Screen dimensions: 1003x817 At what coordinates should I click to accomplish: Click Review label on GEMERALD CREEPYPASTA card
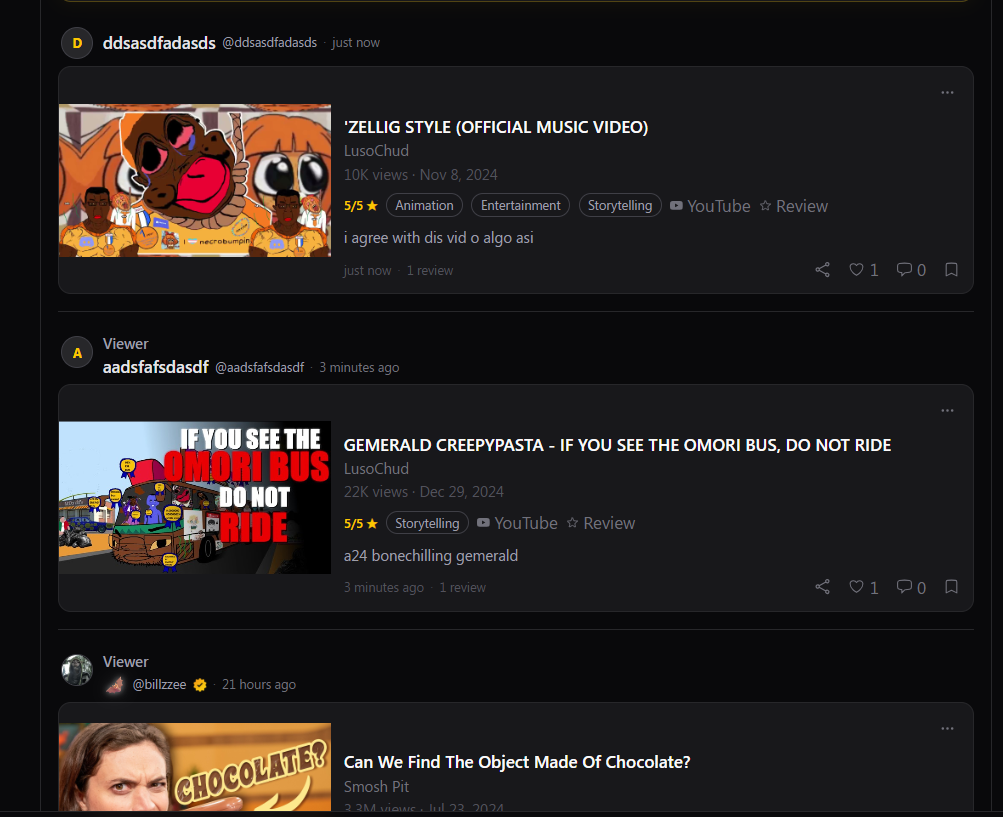tap(601, 523)
